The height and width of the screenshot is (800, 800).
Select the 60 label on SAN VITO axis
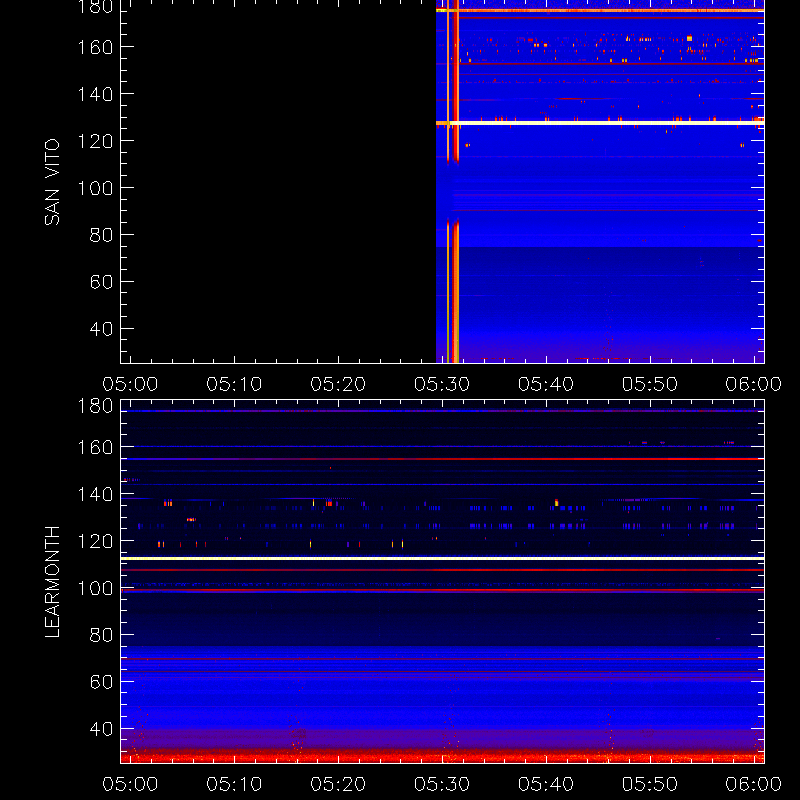101,282
